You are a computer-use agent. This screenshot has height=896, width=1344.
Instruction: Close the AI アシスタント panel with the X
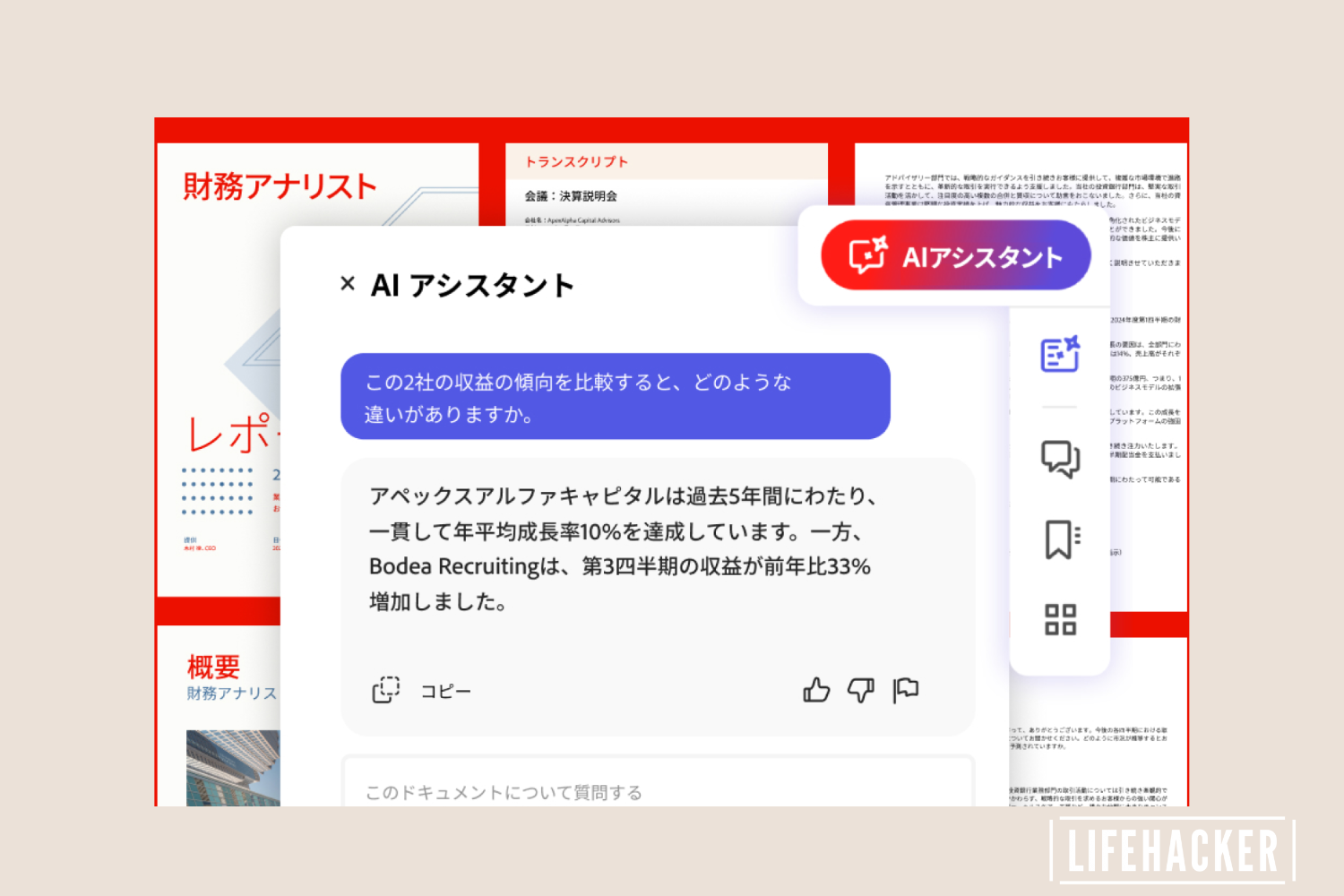(348, 283)
